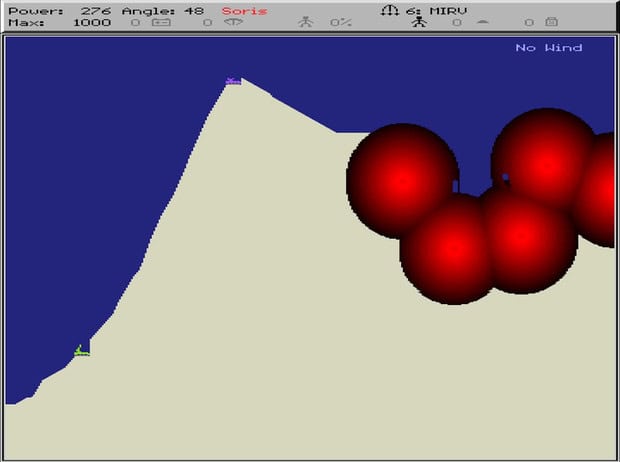The height and width of the screenshot is (462, 620).
Task: Click the tank figure icon beside 0%
Action: [x=306, y=22]
